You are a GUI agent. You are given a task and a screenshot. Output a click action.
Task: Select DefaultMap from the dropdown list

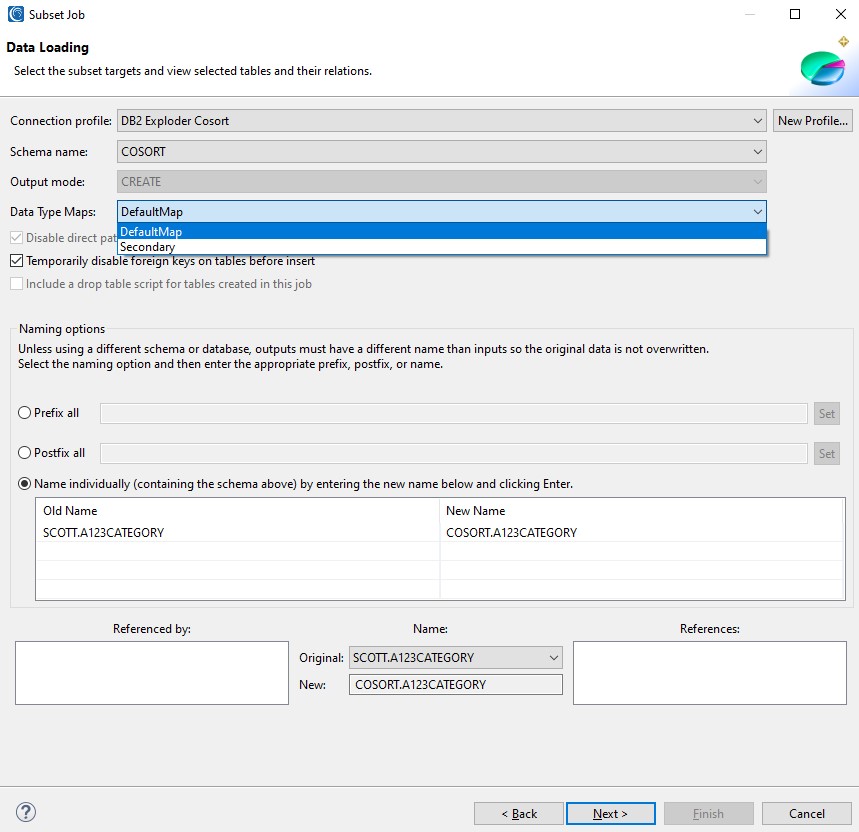coord(151,232)
